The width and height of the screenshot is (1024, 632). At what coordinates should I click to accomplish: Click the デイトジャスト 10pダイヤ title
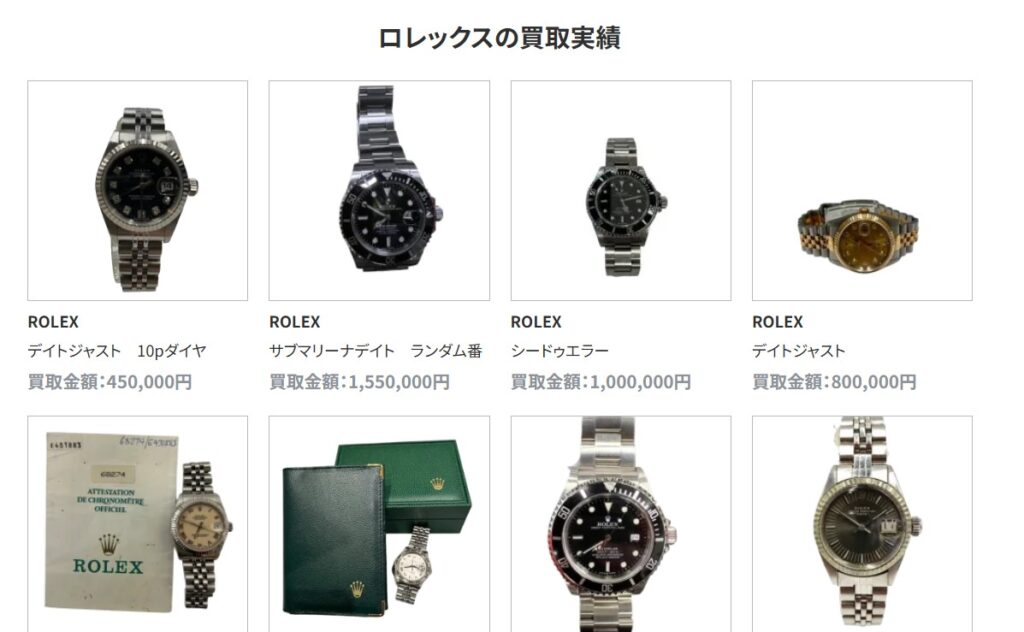pos(117,351)
